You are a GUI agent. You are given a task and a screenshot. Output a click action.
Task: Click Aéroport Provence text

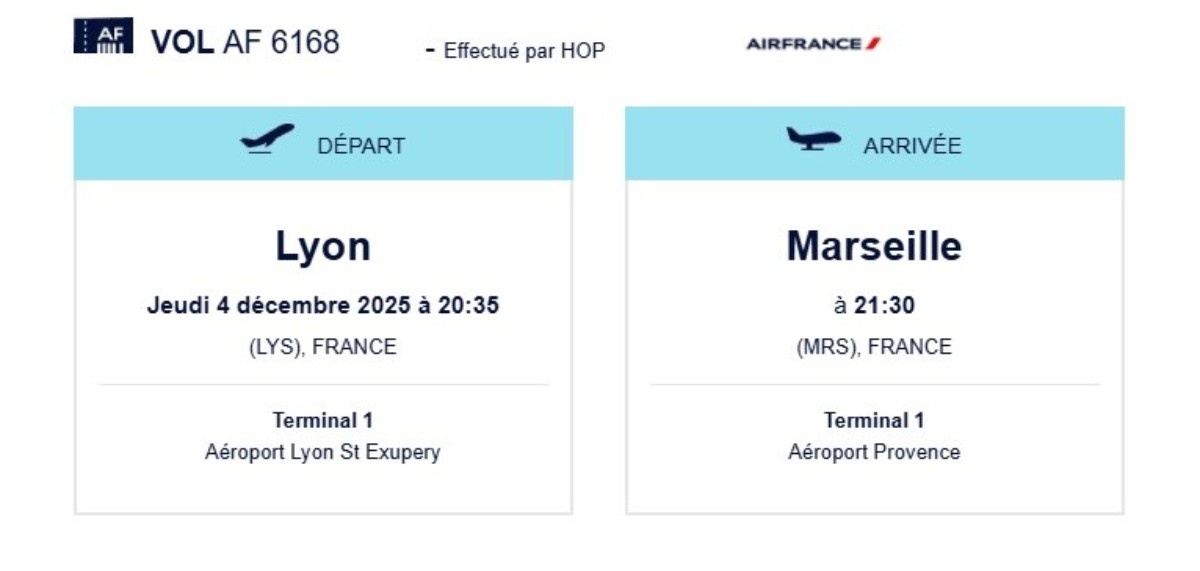tap(874, 452)
